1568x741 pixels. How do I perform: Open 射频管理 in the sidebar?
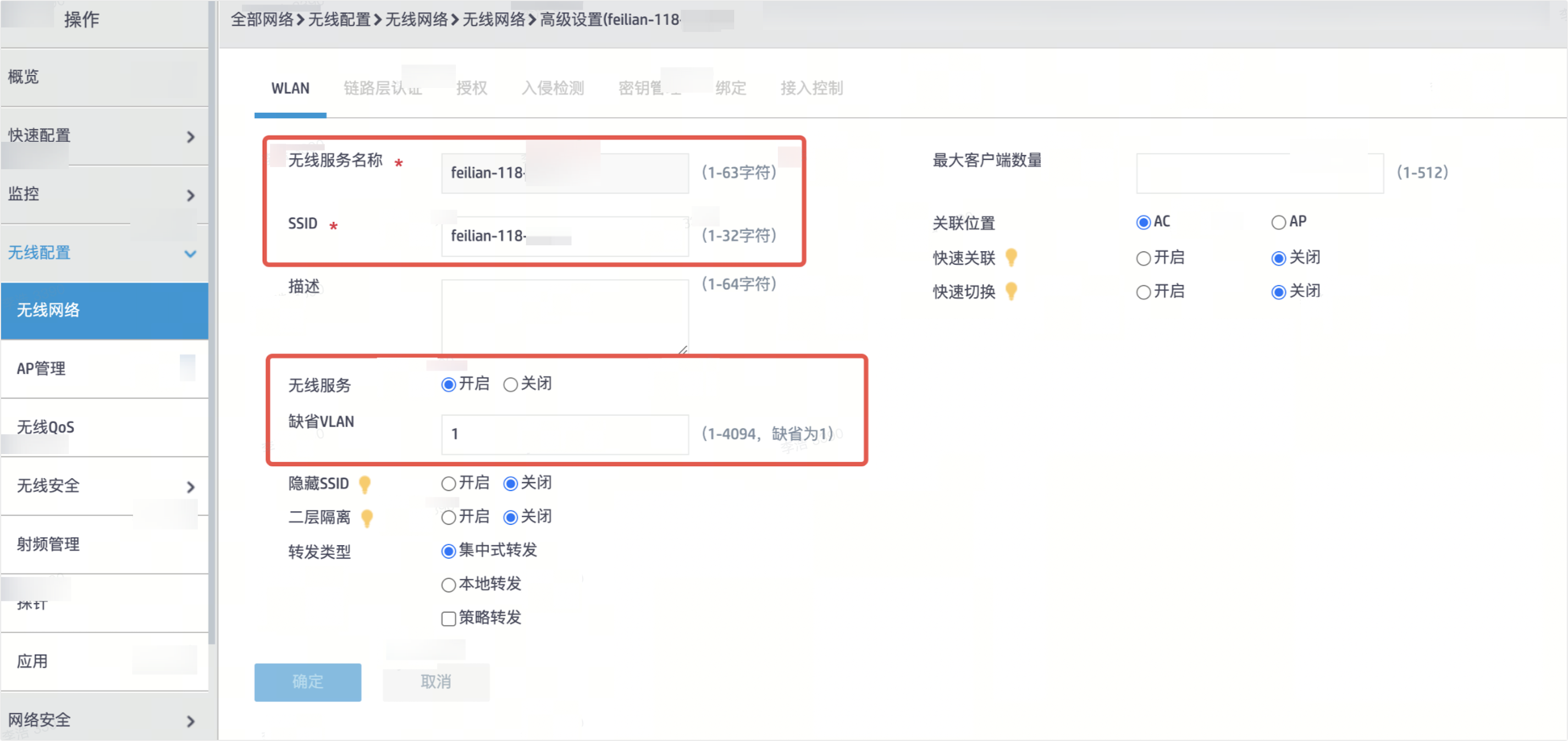[x=104, y=545]
